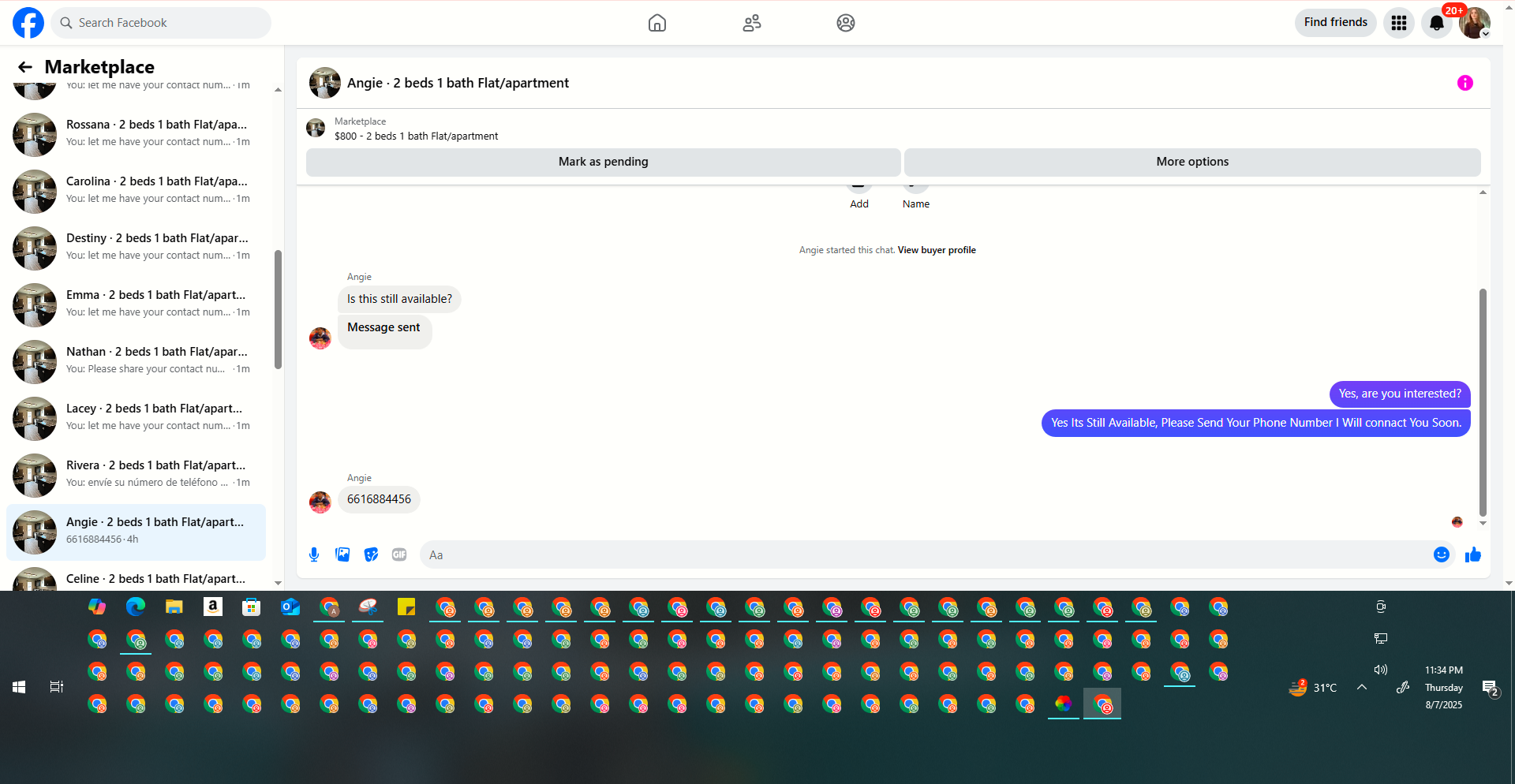This screenshot has height=784, width=1515.
Task: Open the Windows Start menu
Action: pyautogui.click(x=19, y=687)
